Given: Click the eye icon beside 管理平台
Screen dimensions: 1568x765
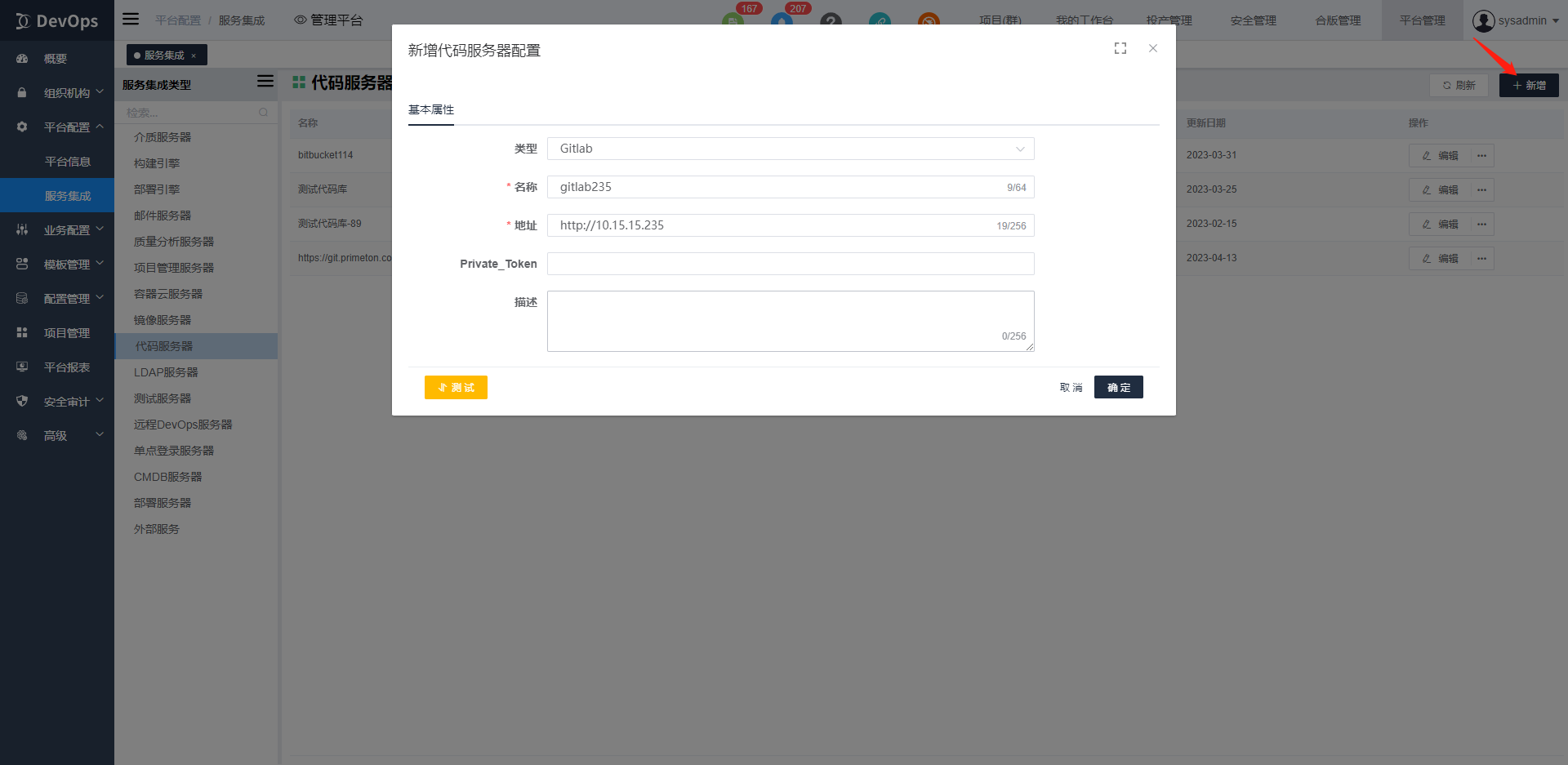Looking at the screenshot, I should pyautogui.click(x=301, y=20).
